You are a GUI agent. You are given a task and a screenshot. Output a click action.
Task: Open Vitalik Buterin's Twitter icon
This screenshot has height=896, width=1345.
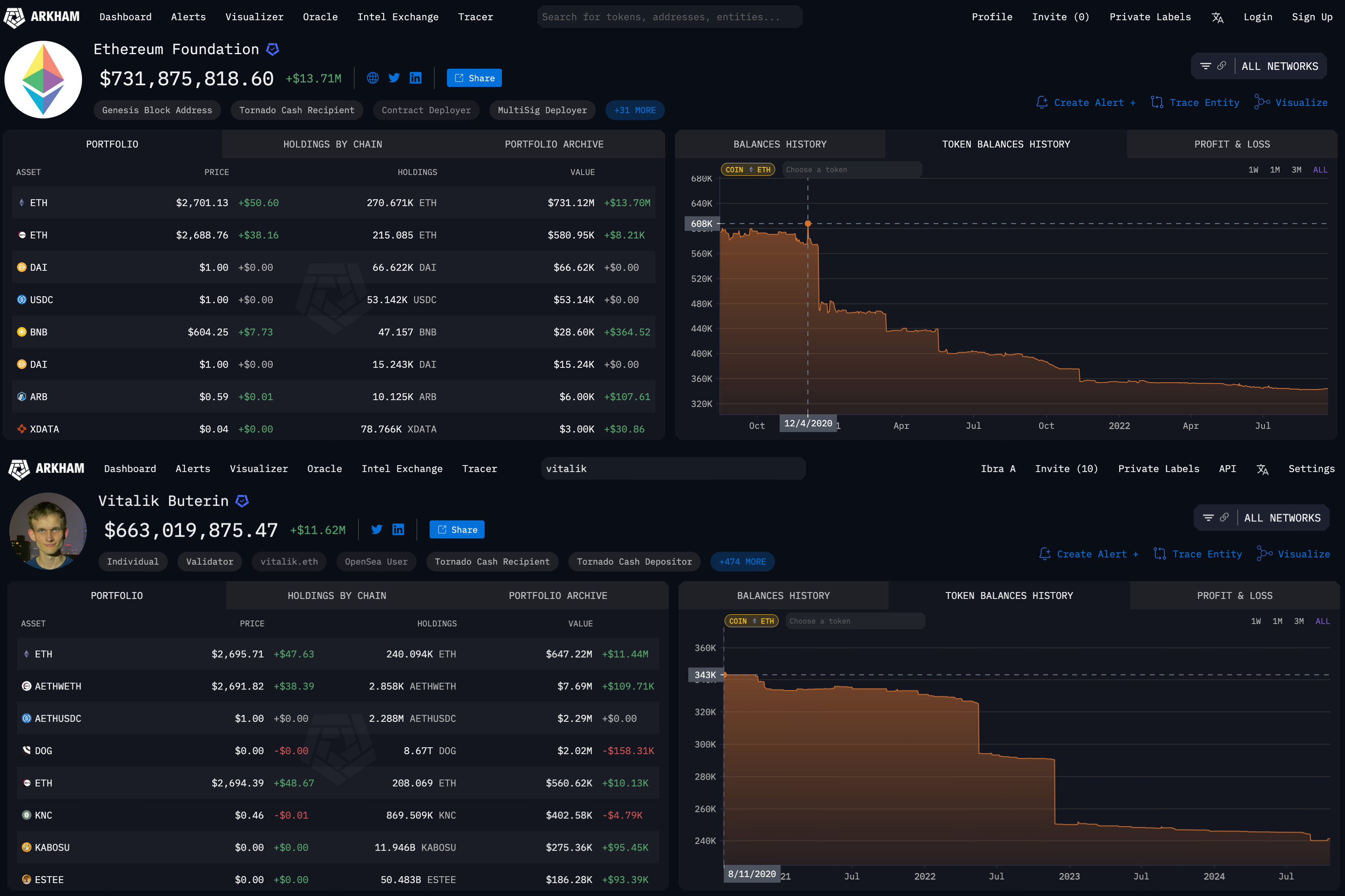377,529
